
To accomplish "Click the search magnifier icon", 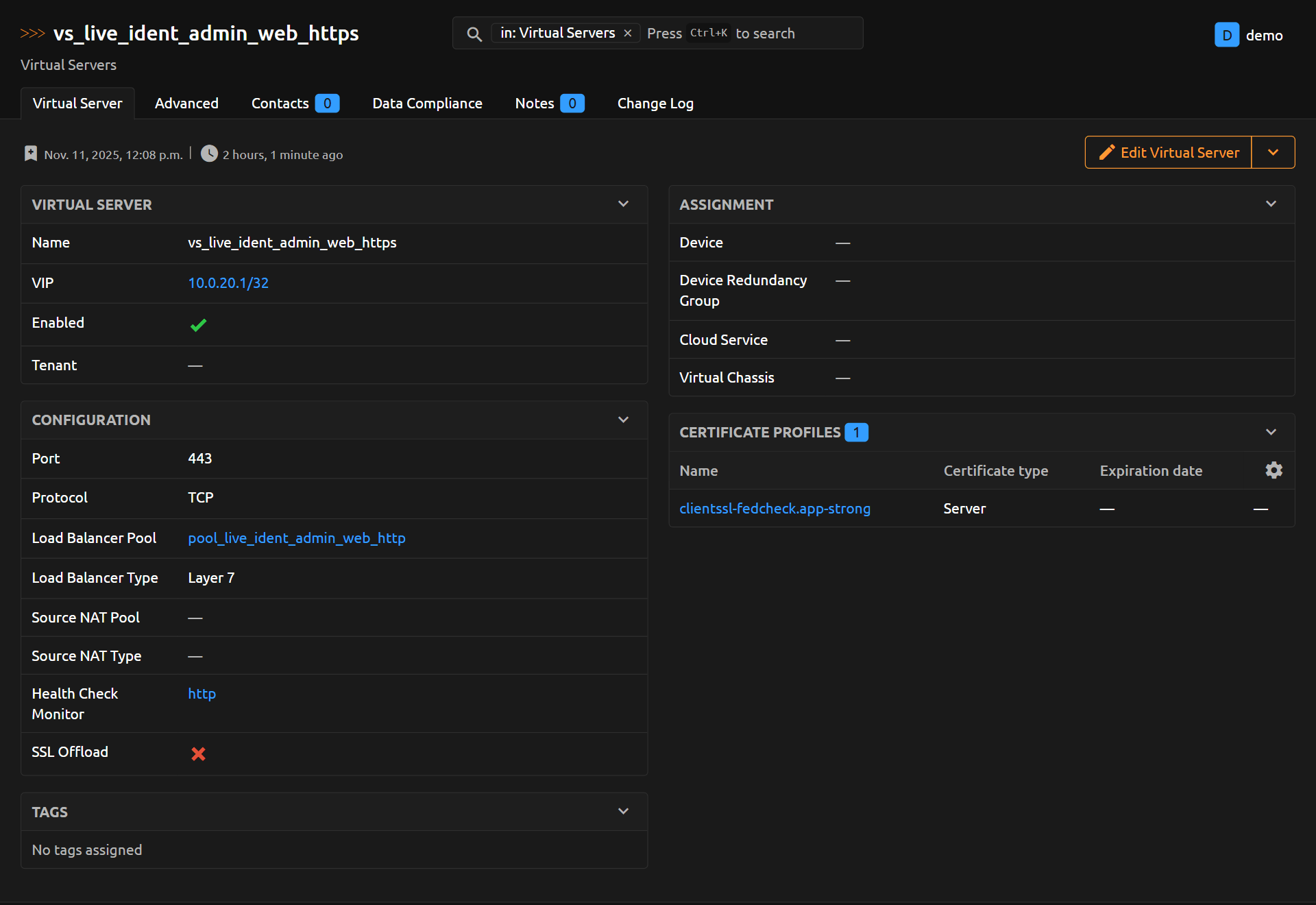I will coord(474,34).
